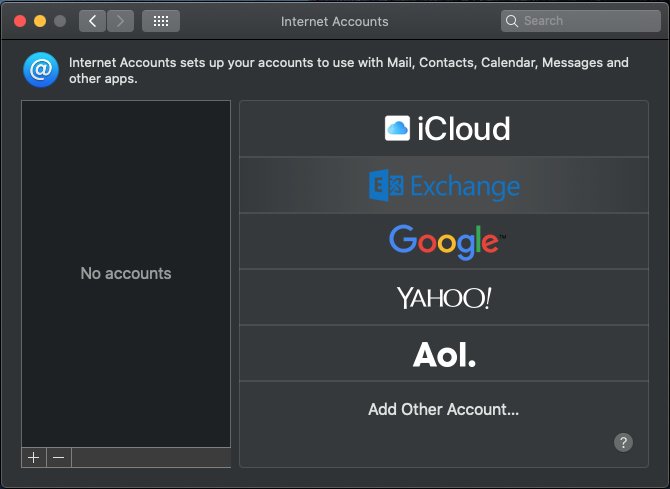Click the empty No accounts list
Image resolution: width=670 pixels, height=489 pixels.
pos(126,273)
